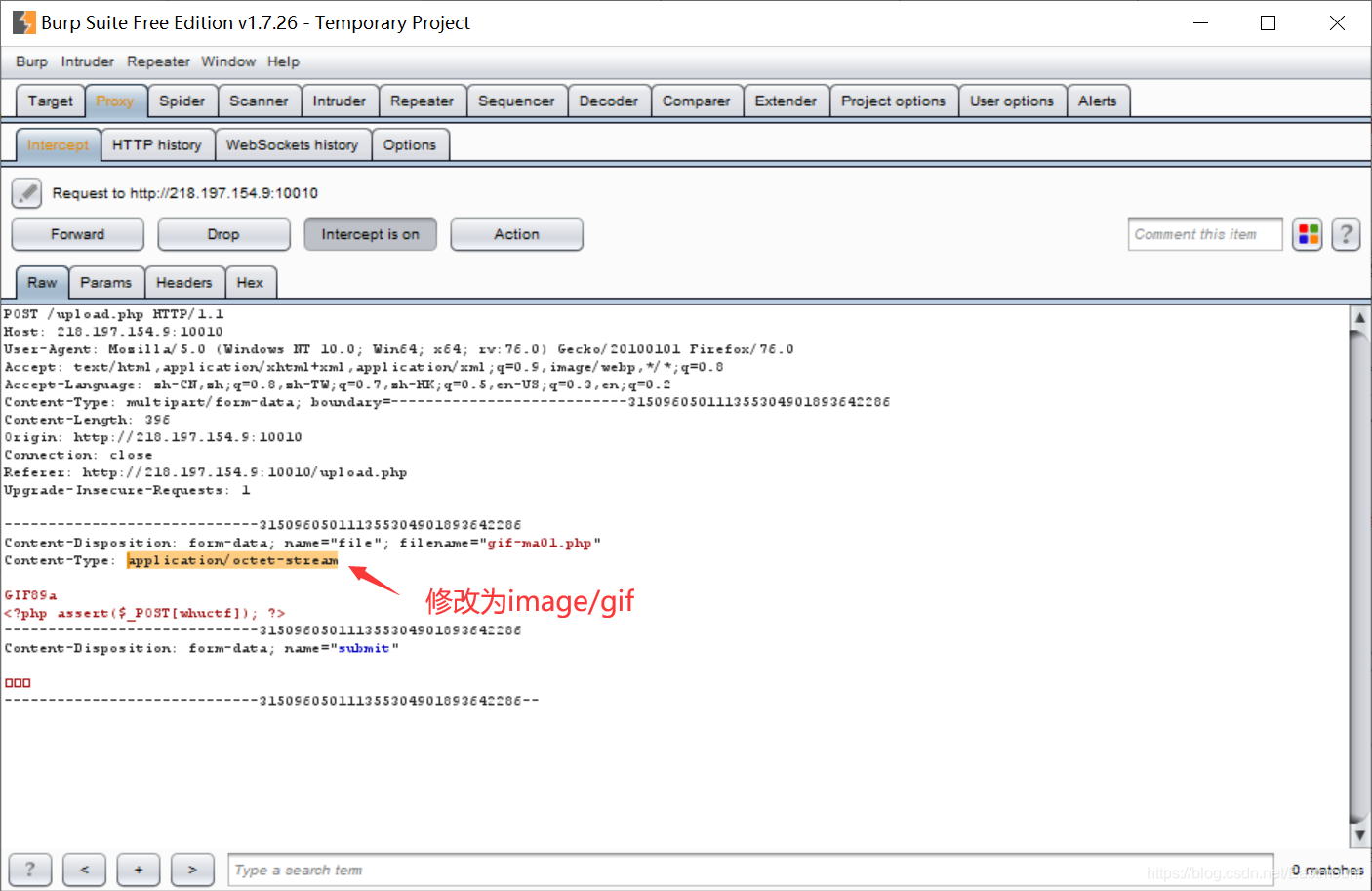Click the Upgrade-Insecure-Requests header line
This screenshot has width=1372, height=891.
(x=127, y=490)
